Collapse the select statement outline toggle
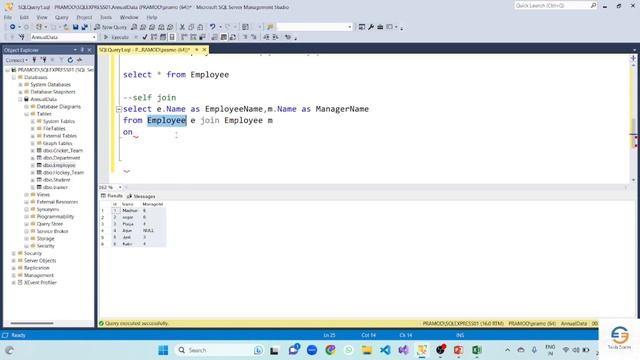 tap(118, 109)
